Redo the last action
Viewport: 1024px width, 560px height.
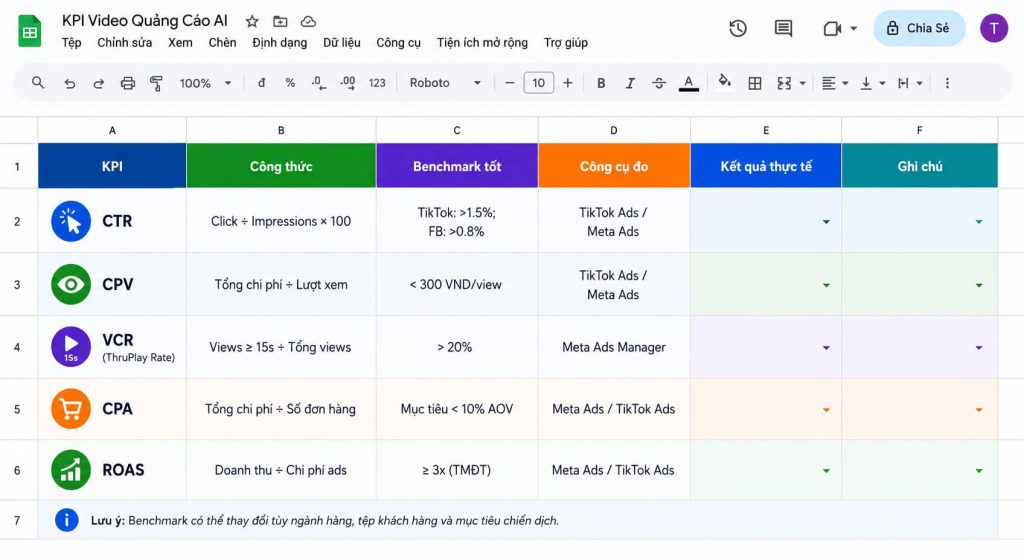pyautogui.click(x=98, y=84)
